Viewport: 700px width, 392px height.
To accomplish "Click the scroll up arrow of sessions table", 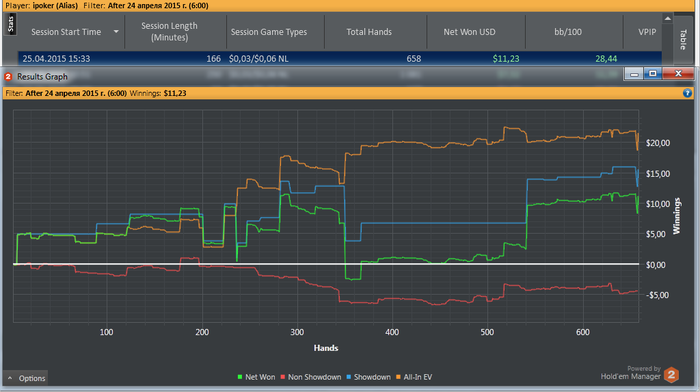I will [667, 19].
